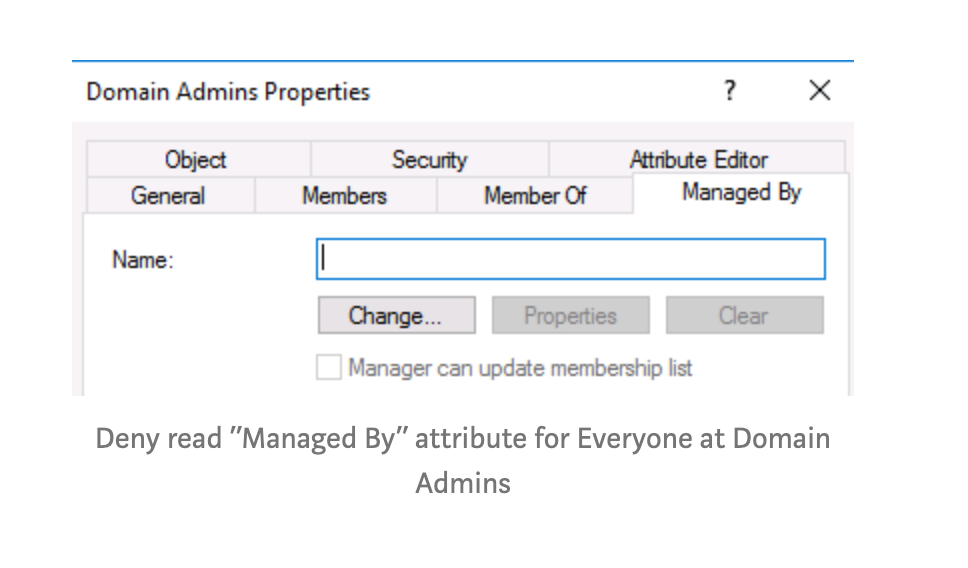Select the Managed By tab
The width and height of the screenshot is (968, 568).
(x=741, y=193)
